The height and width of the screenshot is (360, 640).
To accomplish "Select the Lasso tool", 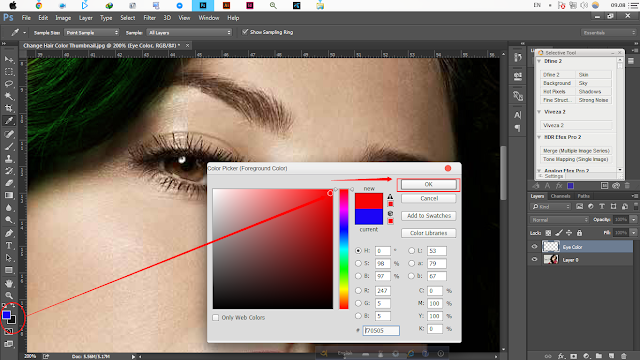I will [x=9, y=84].
